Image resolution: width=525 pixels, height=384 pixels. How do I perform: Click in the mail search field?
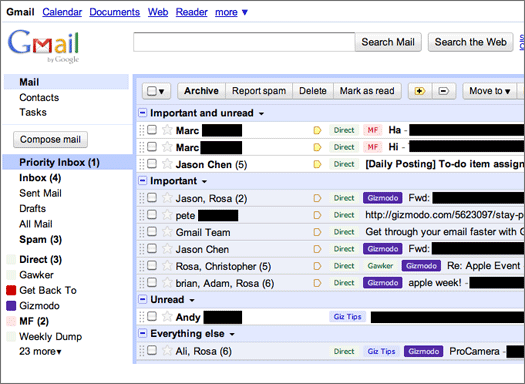pyautogui.click(x=244, y=42)
